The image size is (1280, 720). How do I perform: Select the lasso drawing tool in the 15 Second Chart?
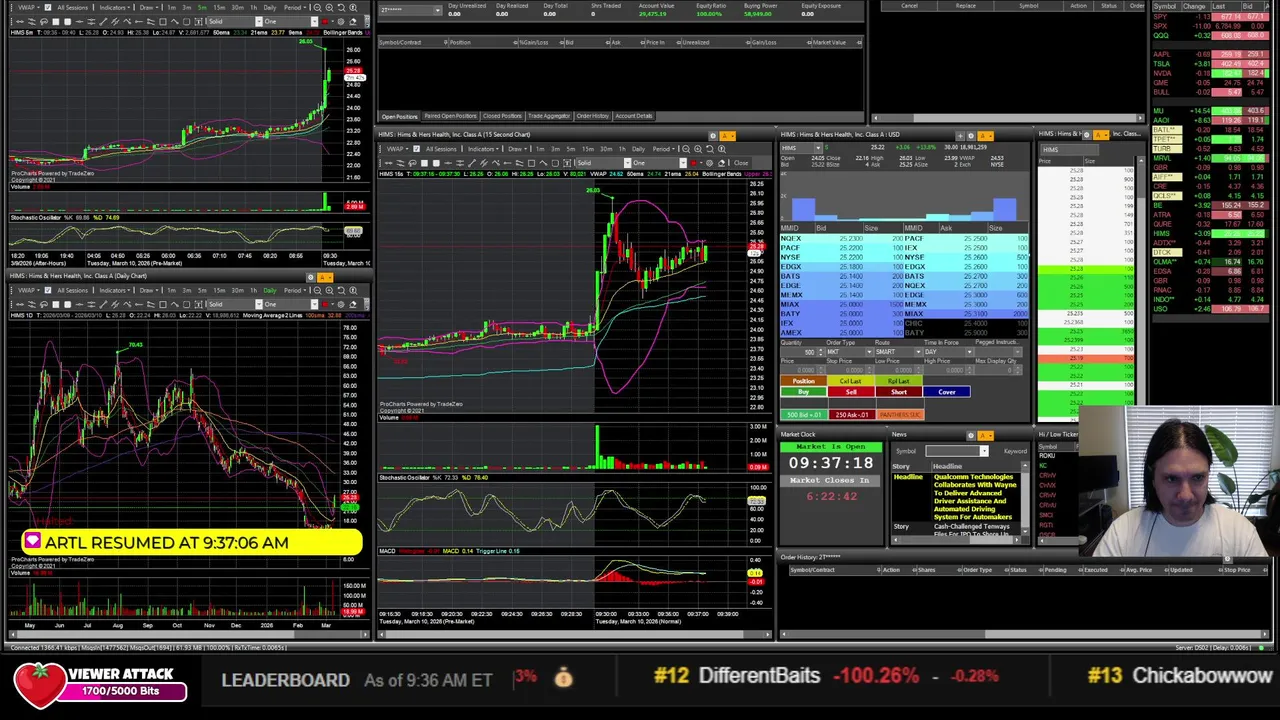[412, 163]
